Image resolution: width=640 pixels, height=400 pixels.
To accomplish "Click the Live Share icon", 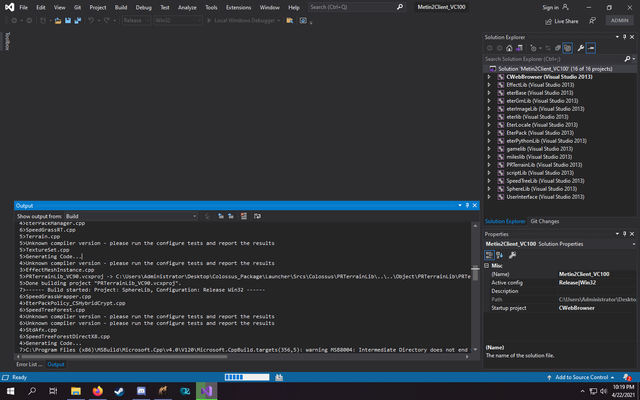I will [x=549, y=22].
